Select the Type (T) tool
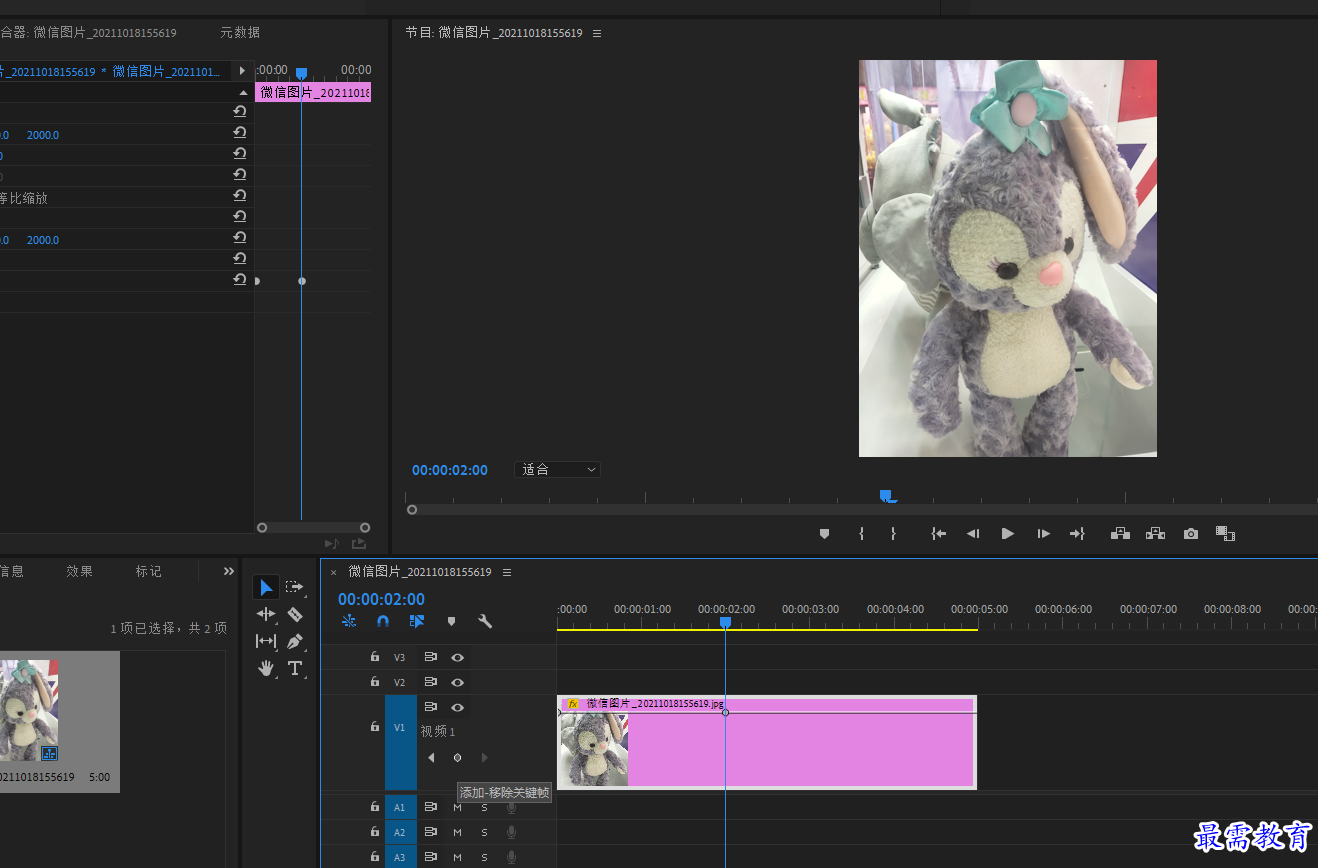The height and width of the screenshot is (868, 1318). pyautogui.click(x=295, y=668)
